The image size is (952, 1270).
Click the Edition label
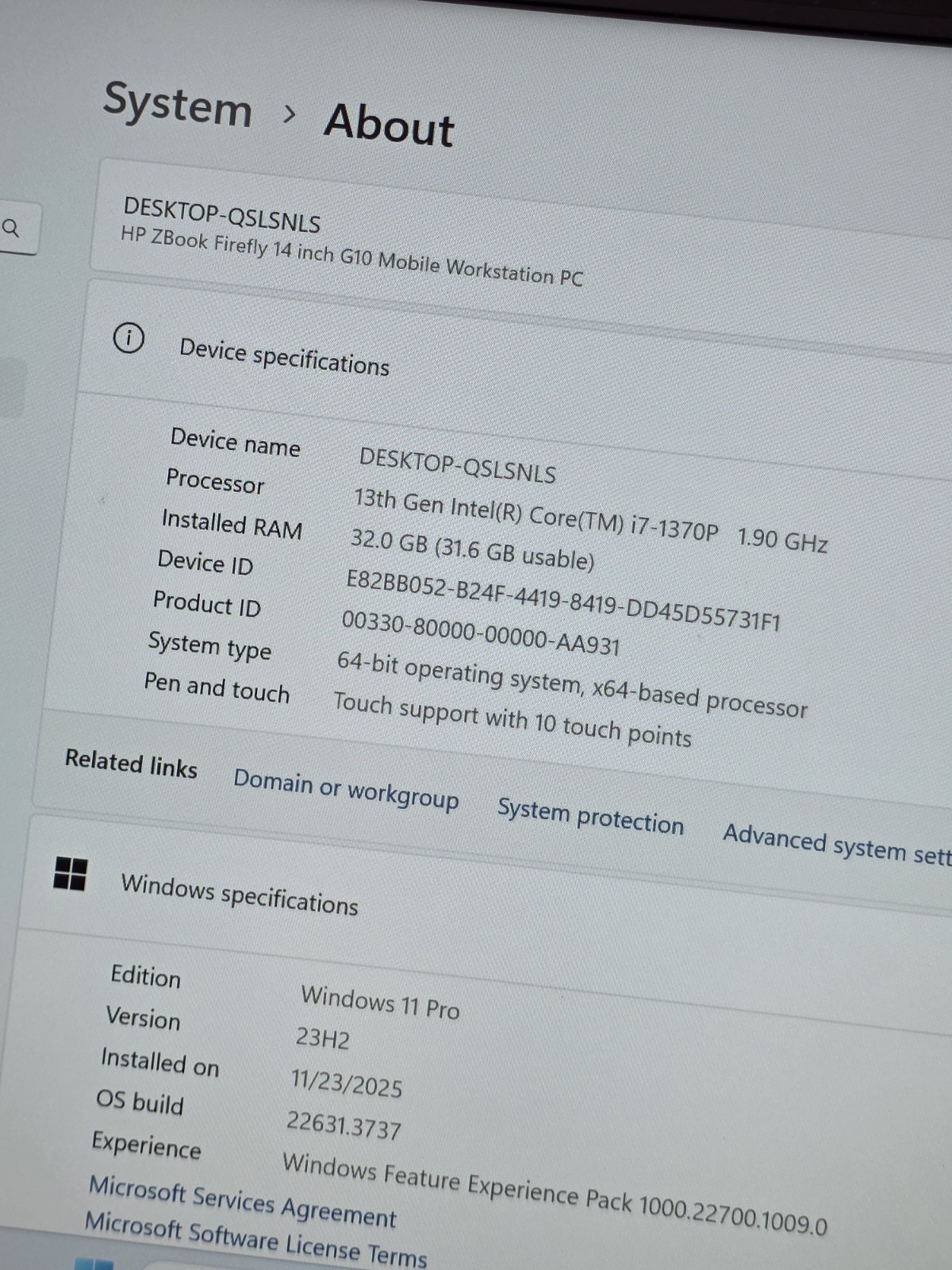click(146, 976)
